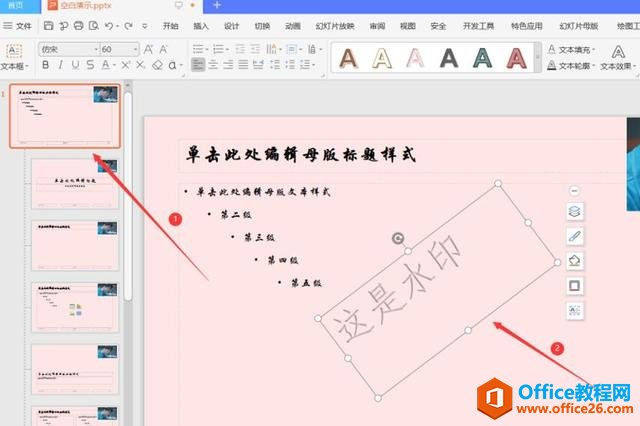Viewport: 640px width, 426px height.
Task: Click the floating minus collapse icon
Action: click(574, 191)
